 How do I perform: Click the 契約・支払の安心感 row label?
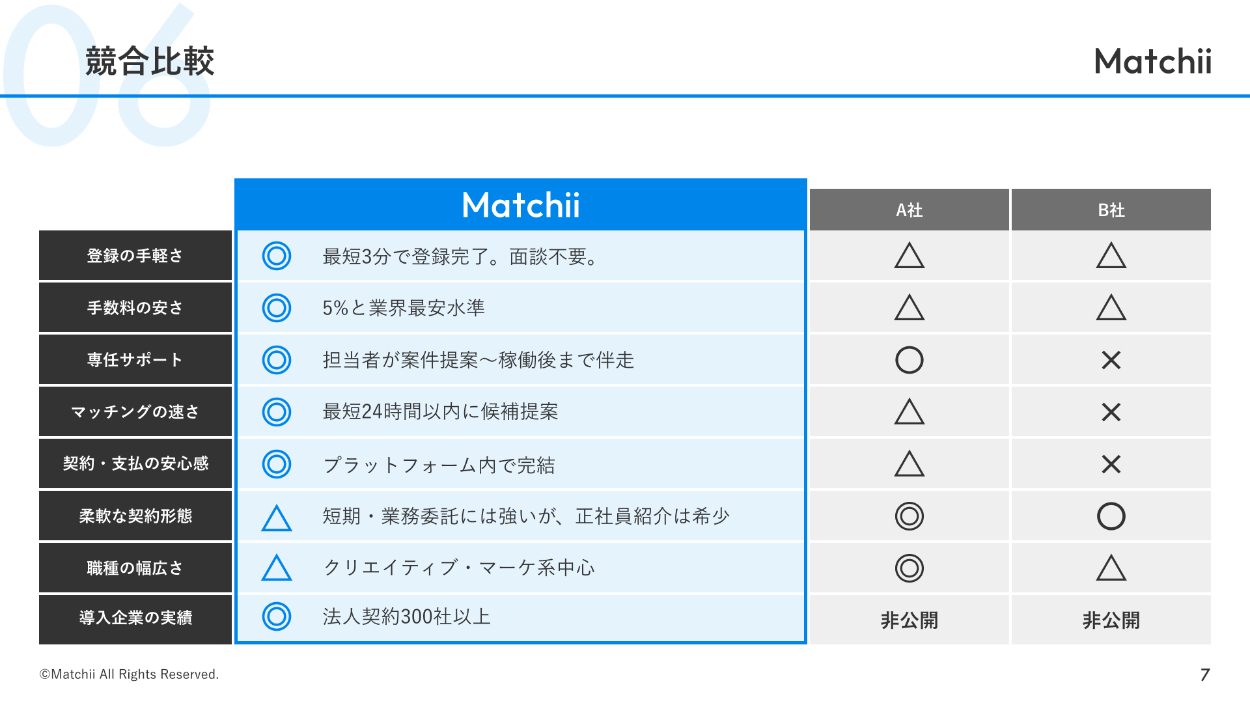click(x=136, y=464)
